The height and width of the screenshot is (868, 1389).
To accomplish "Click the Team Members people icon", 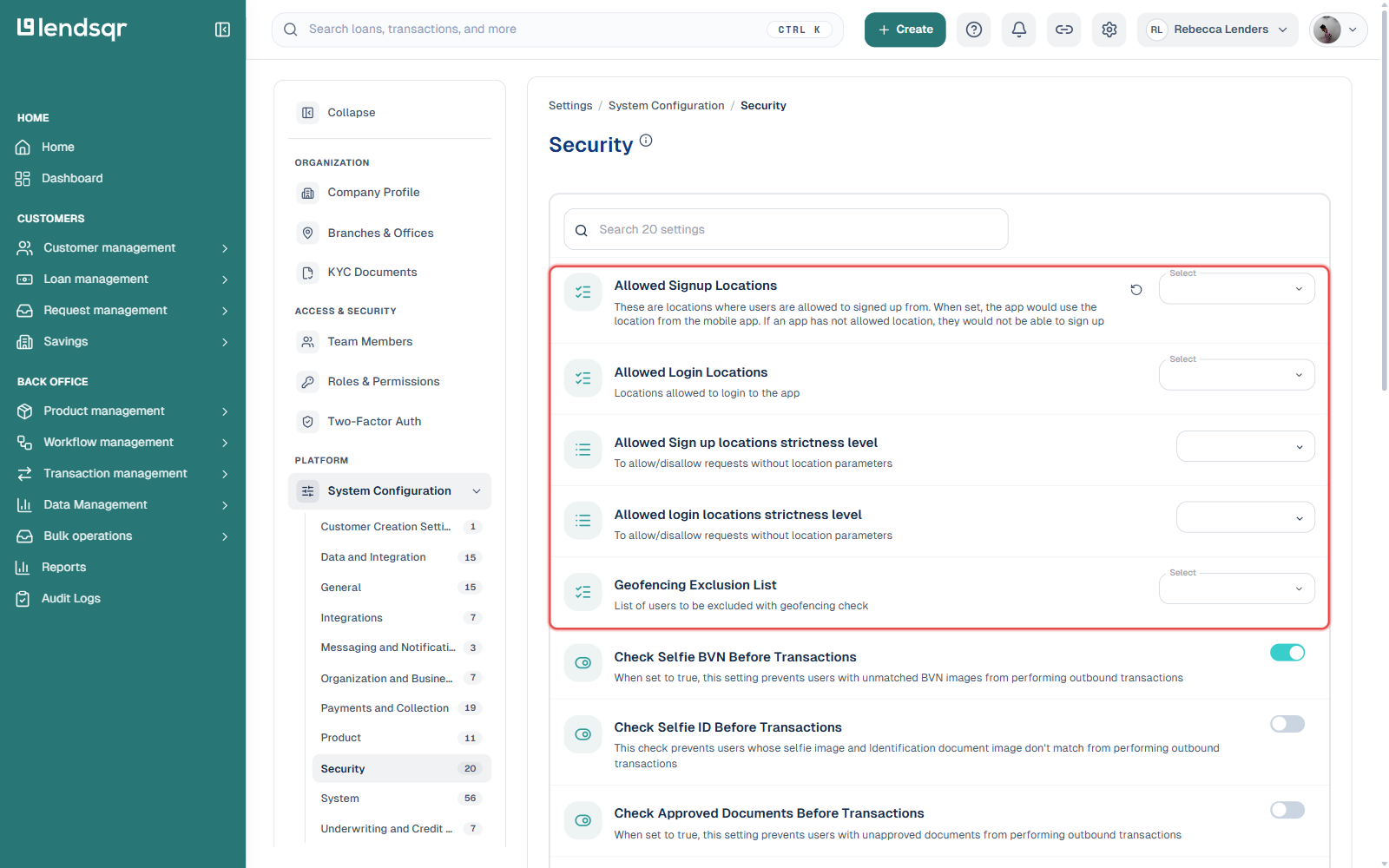I will pos(308,342).
